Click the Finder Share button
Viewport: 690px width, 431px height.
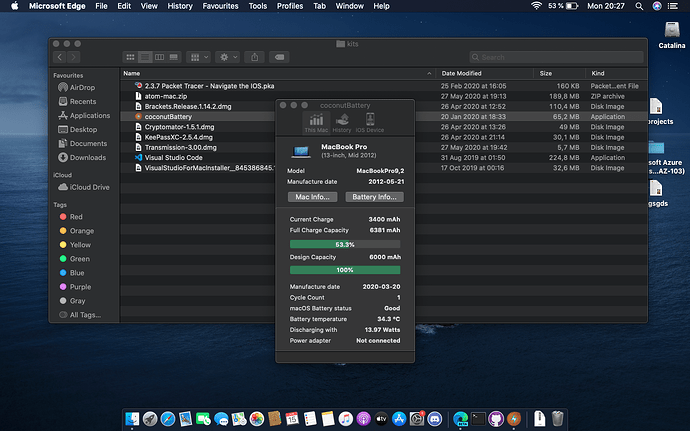point(254,57)
